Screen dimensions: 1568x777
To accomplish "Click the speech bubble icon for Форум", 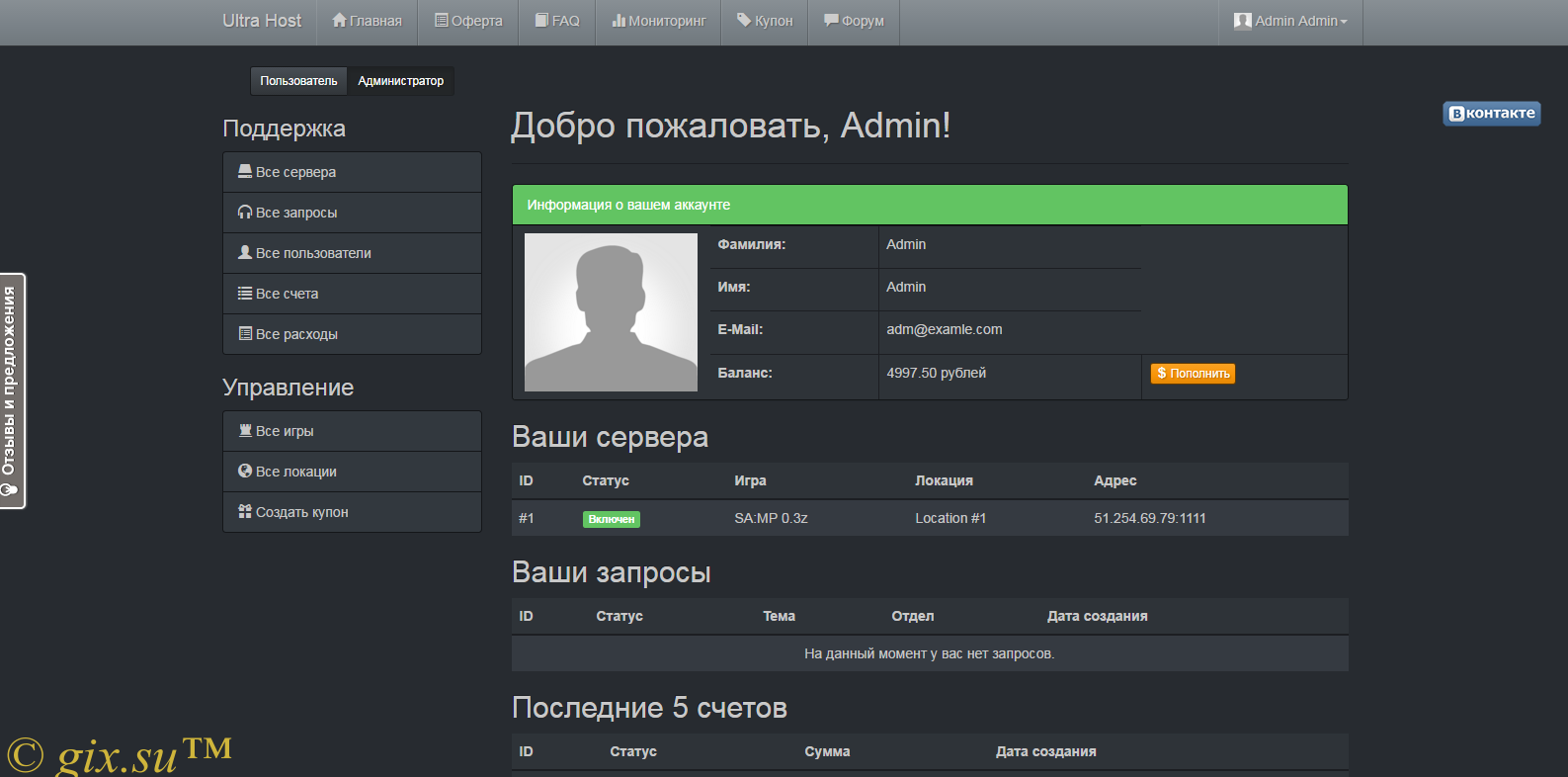I will [831, 20].
